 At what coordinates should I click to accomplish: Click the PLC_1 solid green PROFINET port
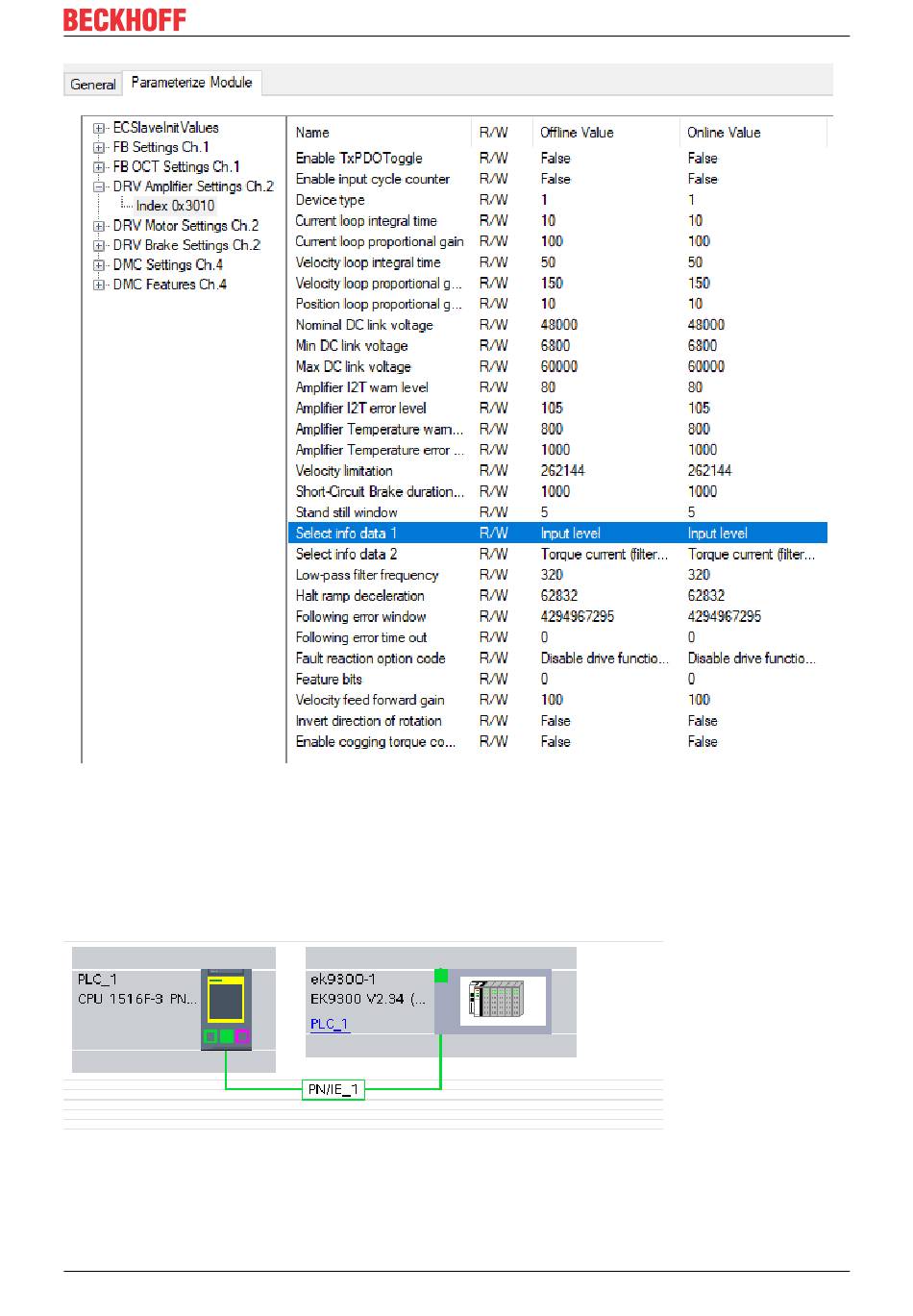click(x=227, y=1036)
